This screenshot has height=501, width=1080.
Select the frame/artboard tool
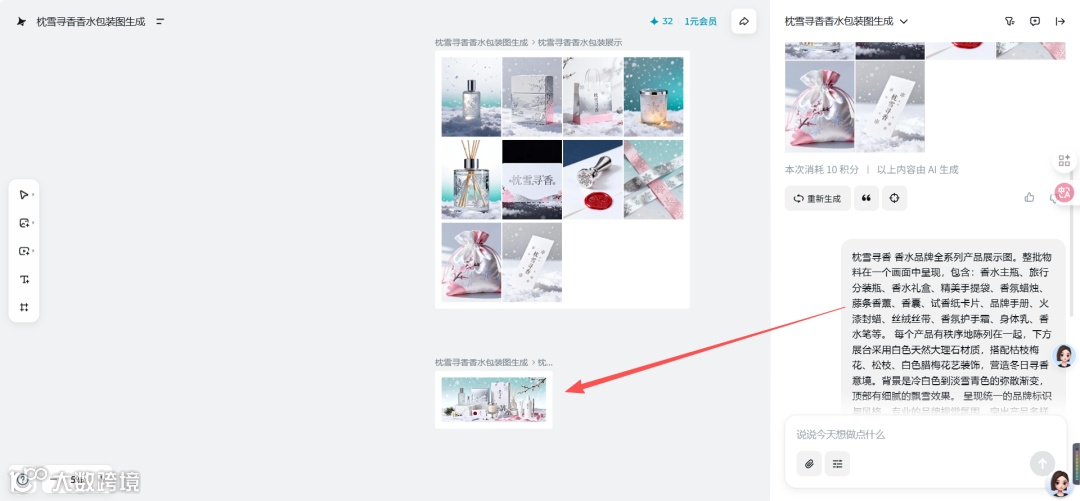click(x=24, y=307)
